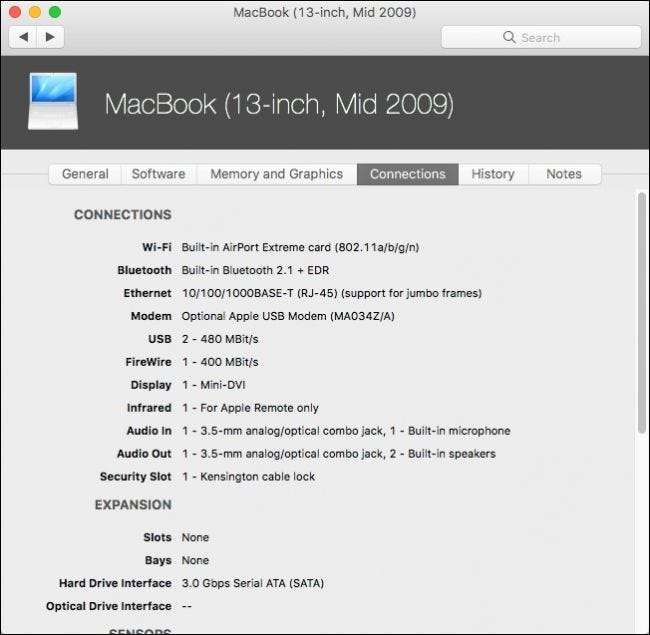Click the CONNECTIONS section heading
The width and height of the screenshot is (650, 635).
click(x=123, y=215)
